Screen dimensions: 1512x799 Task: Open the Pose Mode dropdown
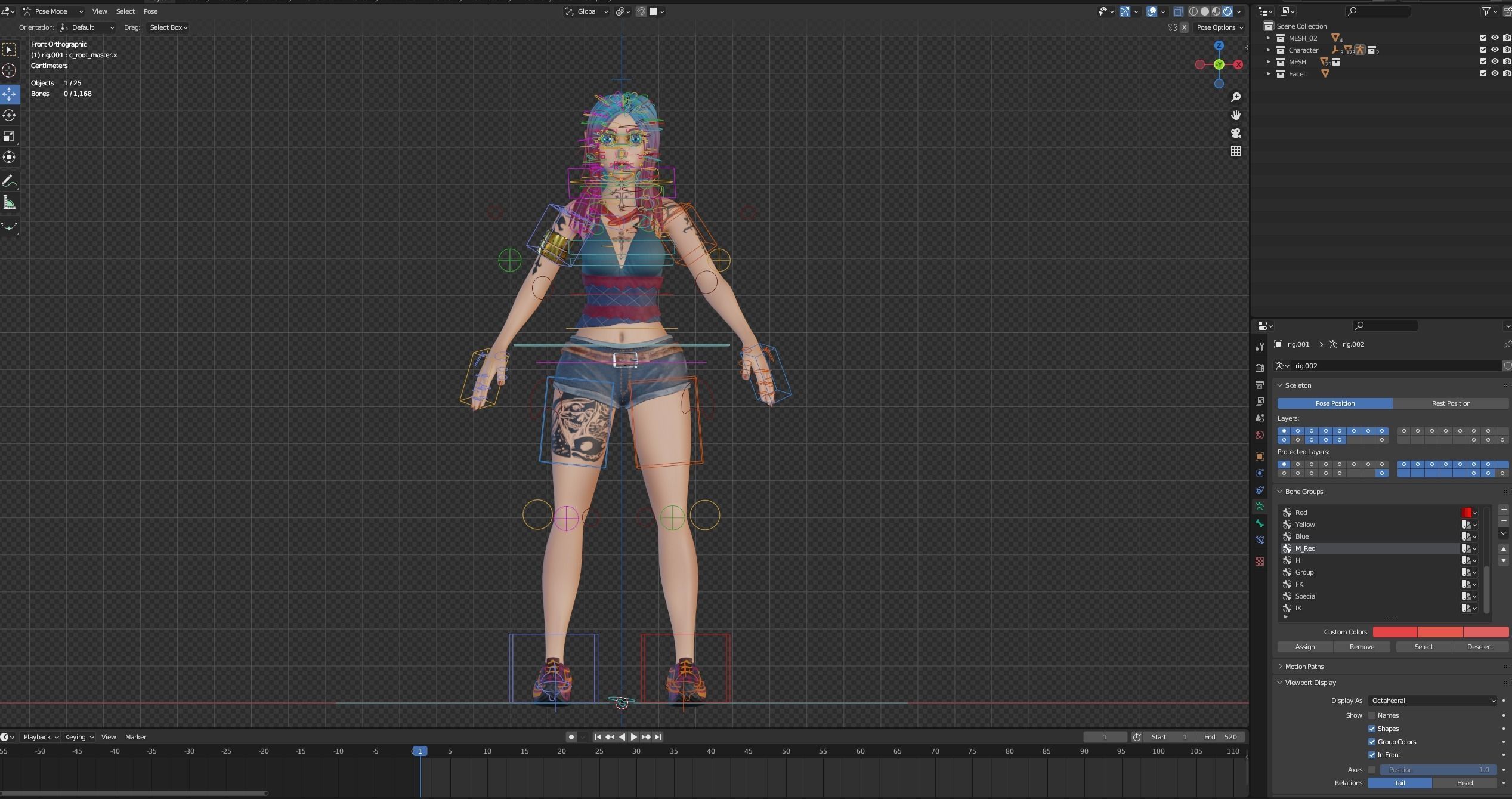(52, 11)
